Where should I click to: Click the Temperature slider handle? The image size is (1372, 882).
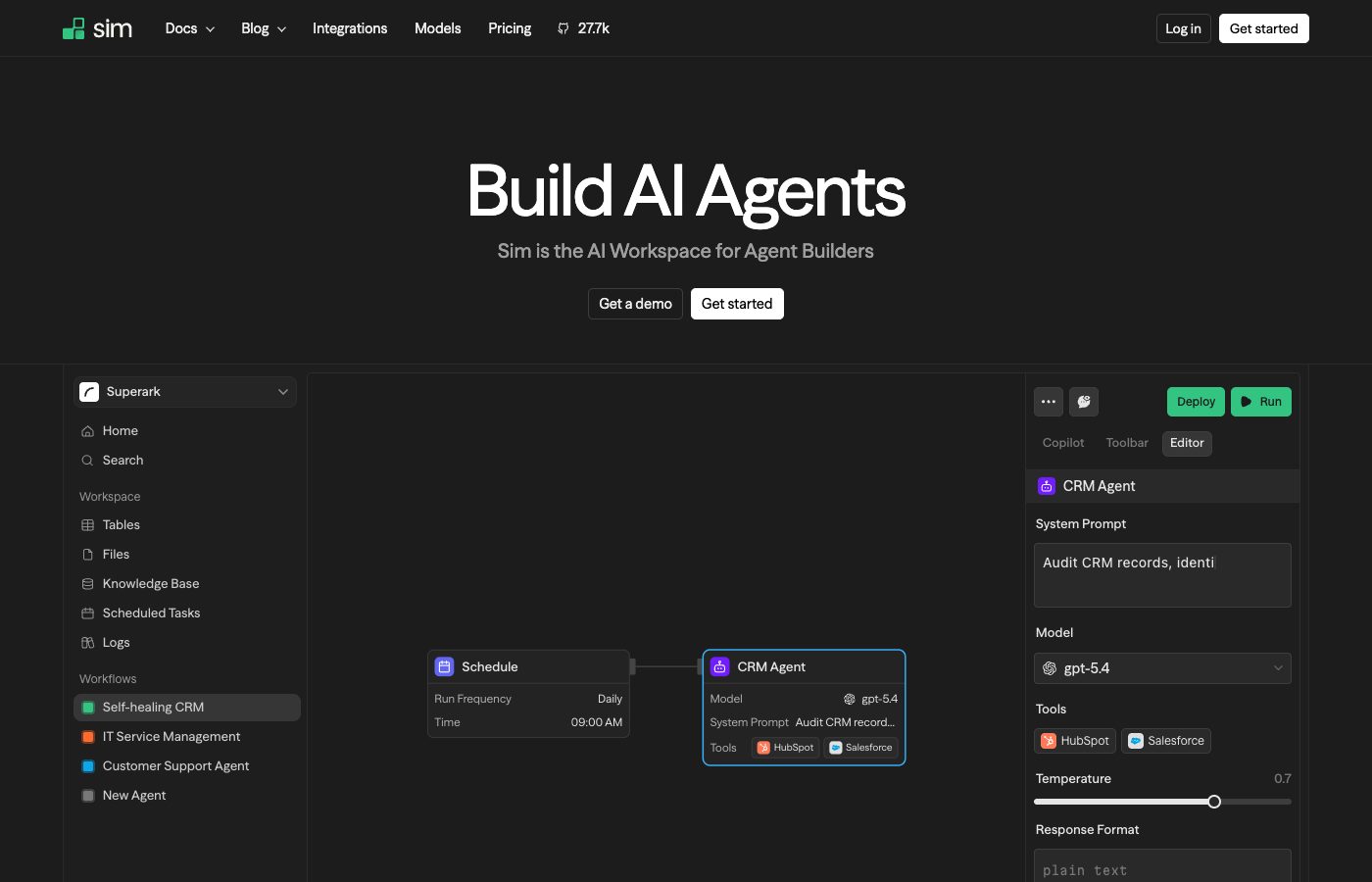tap(1214, 802)
